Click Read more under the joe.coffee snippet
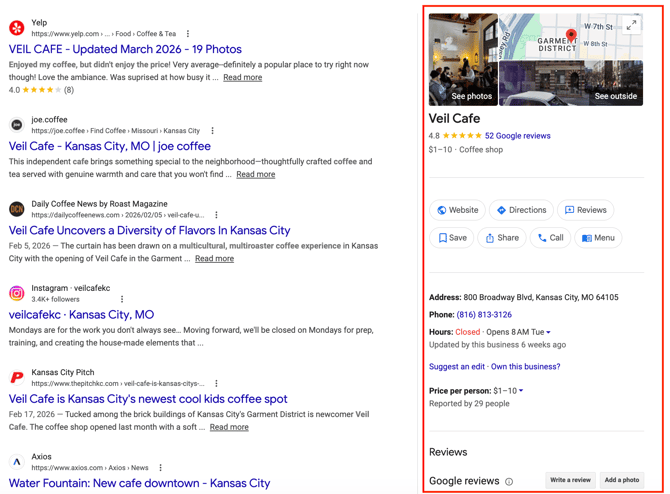The width and height of the screenshot is (670, 494). [x=256, y=174]
